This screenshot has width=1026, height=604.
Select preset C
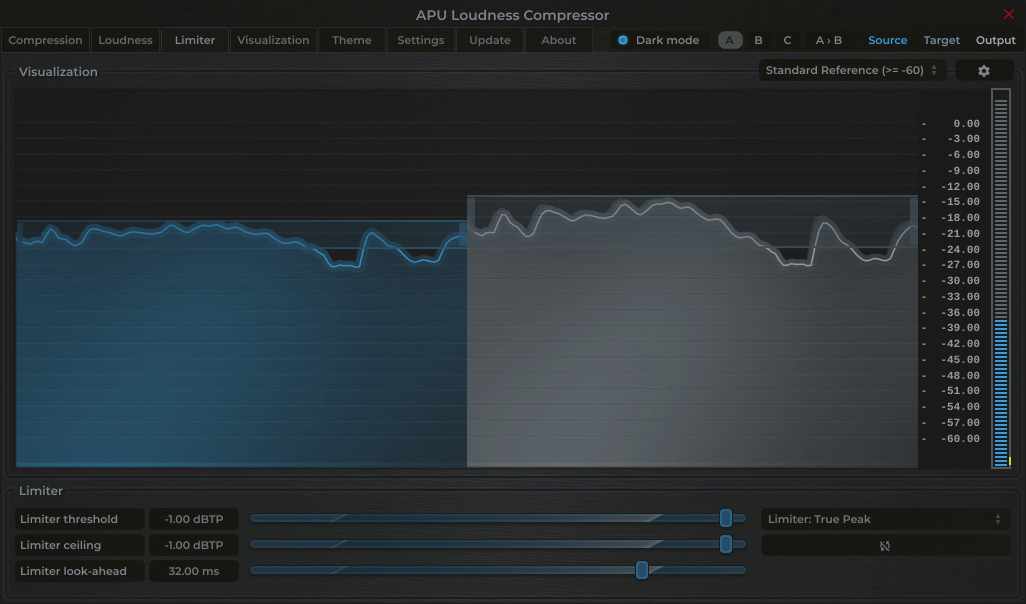787,40
